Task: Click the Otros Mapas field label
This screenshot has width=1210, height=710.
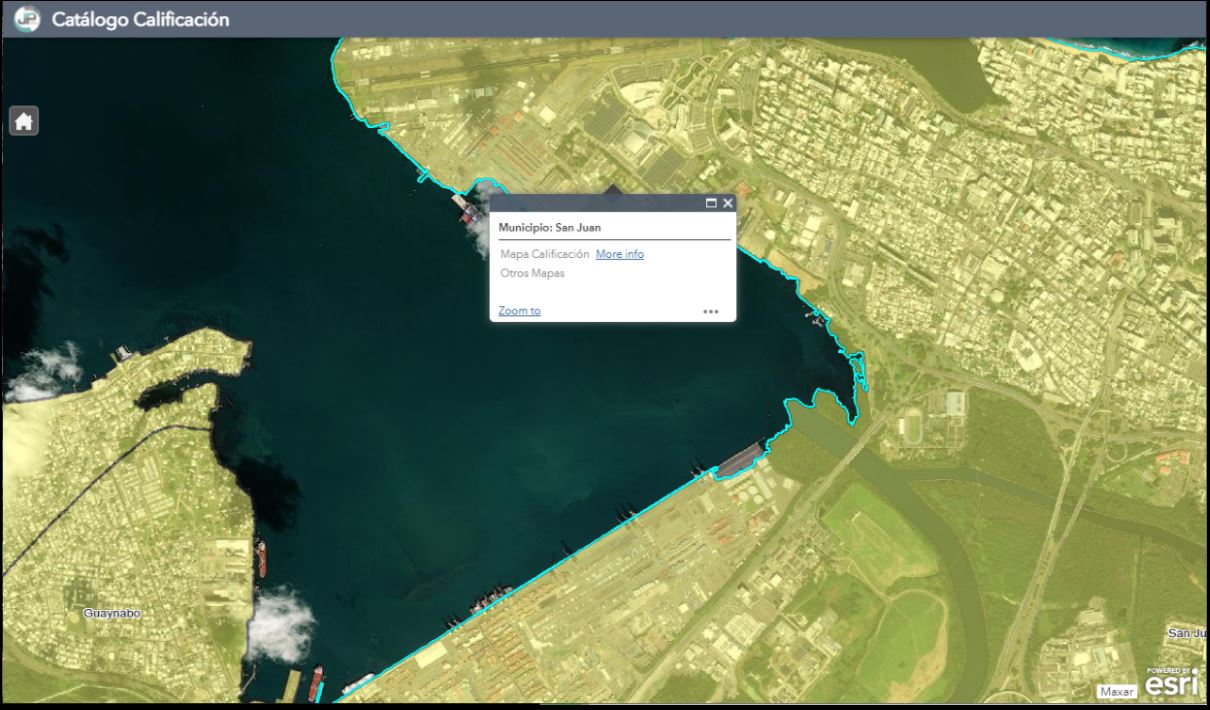Action: coord(531,273)
